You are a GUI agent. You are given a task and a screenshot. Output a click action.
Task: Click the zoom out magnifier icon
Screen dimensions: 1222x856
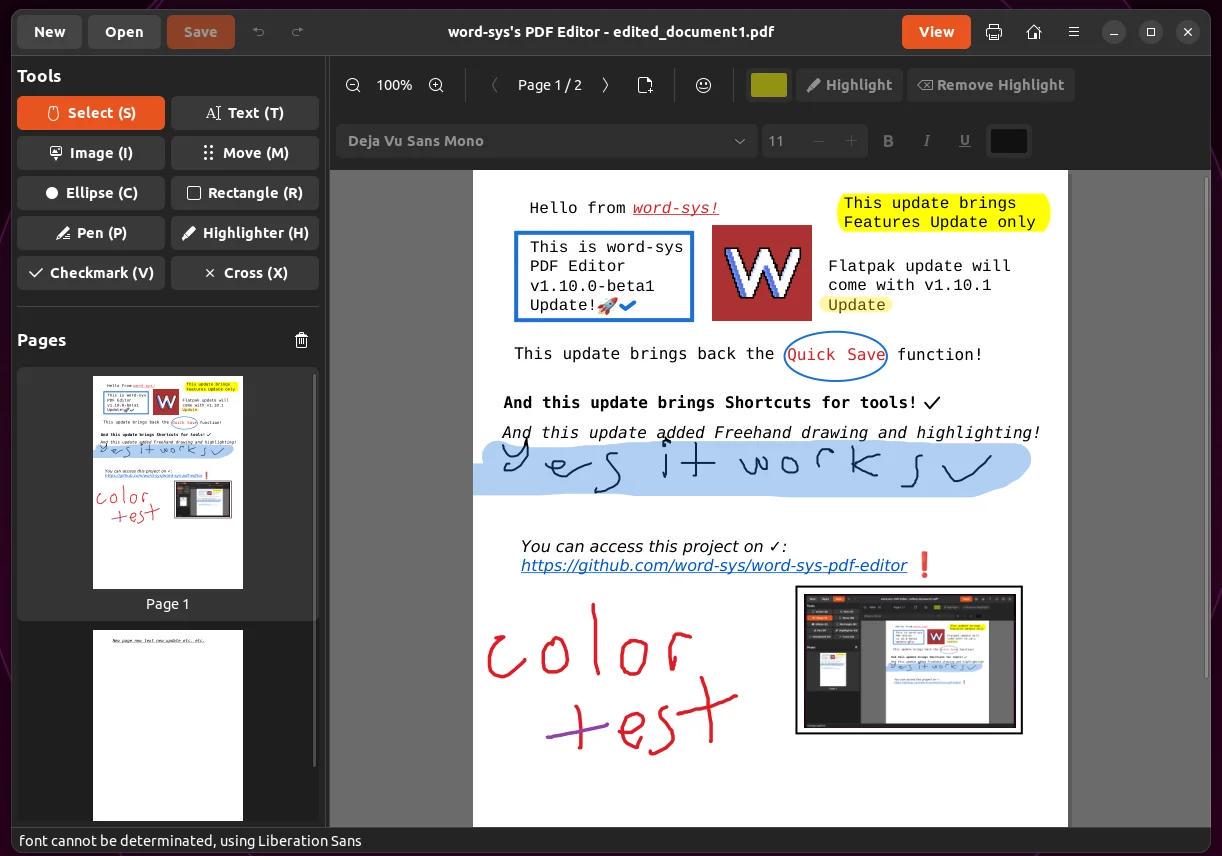click(353, 85)
